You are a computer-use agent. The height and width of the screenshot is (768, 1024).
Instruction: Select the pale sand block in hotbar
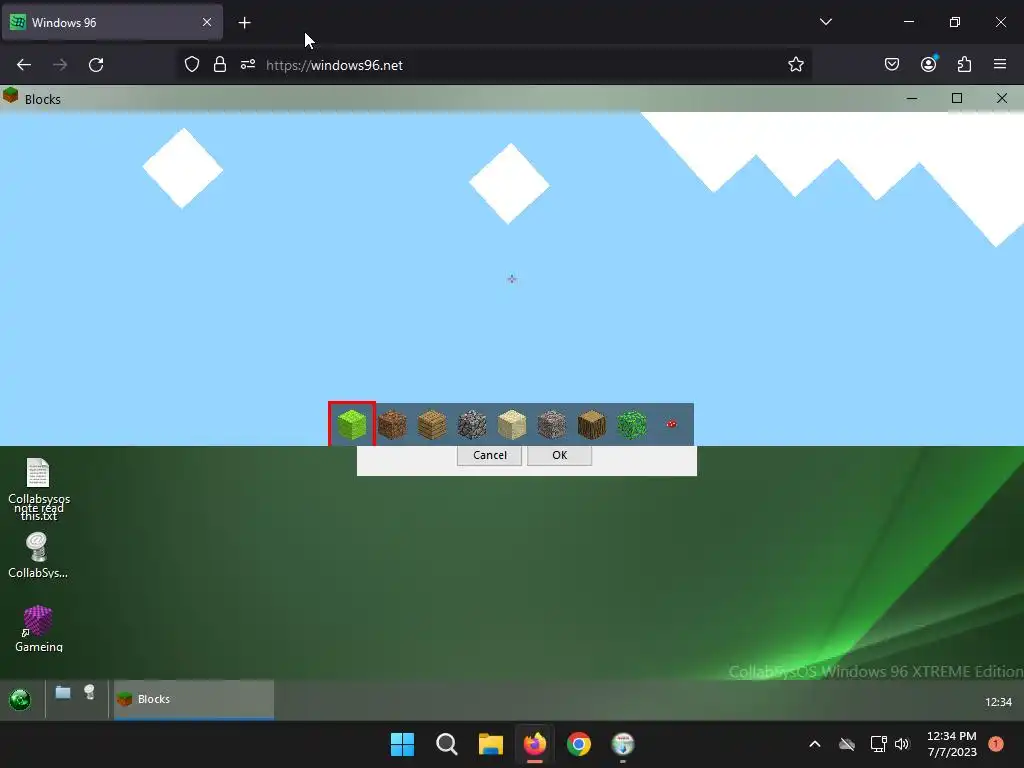pos(512,424)
